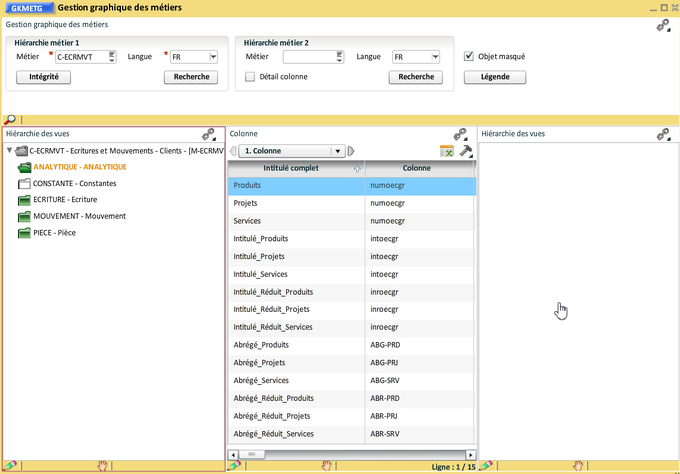Click the Excel export icon in Colonne toolbar
The height and width of the screenshot is (474, 680).
pos(447,151)
